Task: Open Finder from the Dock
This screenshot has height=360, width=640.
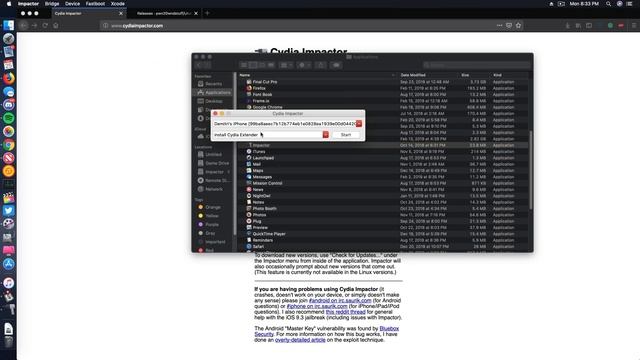Action: tap(9, 25)
